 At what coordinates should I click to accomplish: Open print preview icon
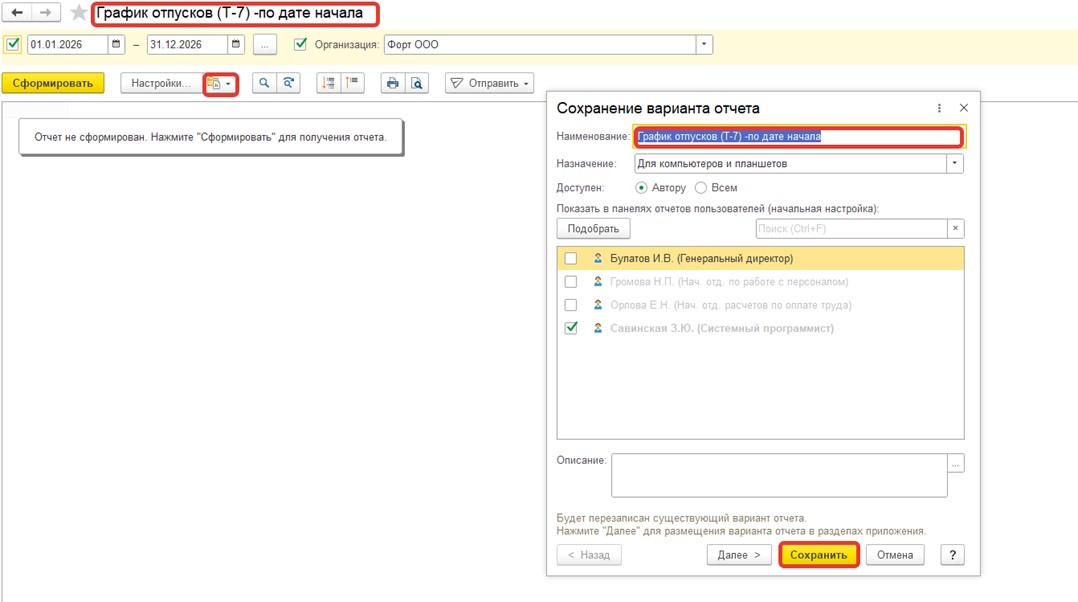(x=417, y=83)
